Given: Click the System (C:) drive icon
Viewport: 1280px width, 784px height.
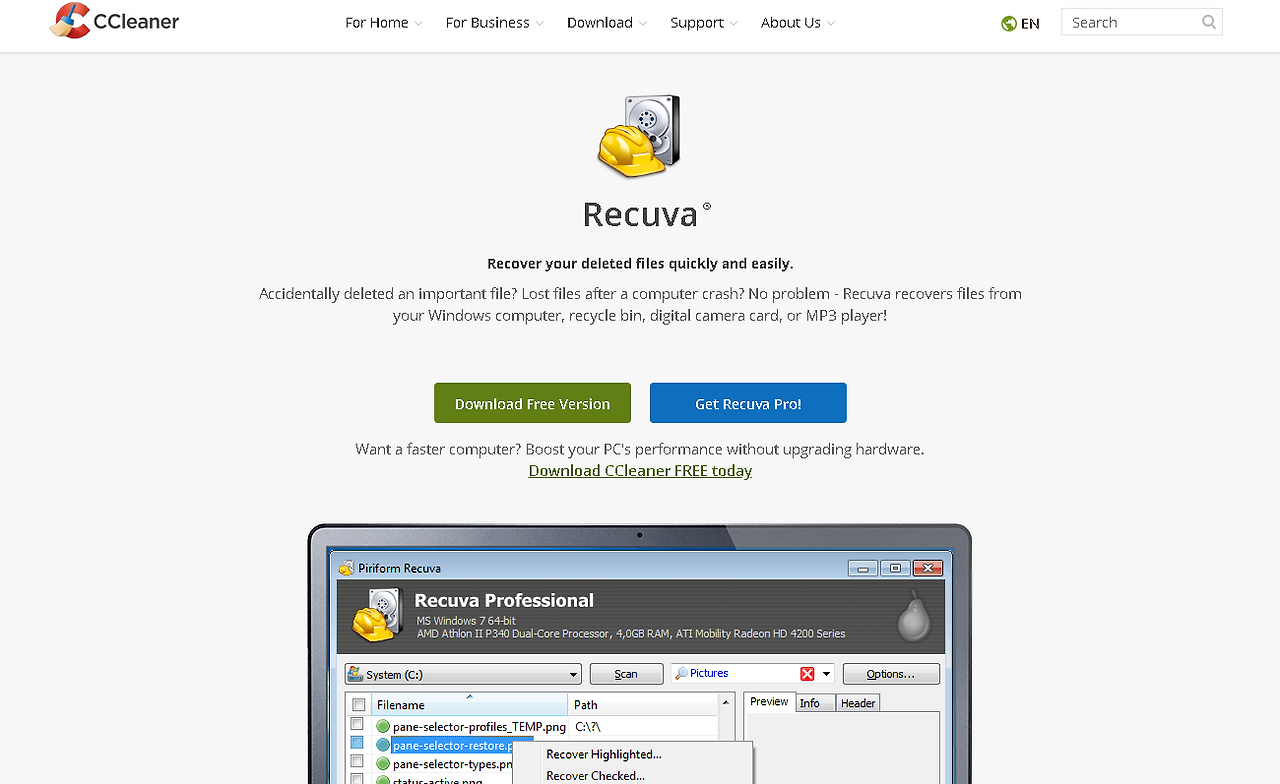Looking at the screenshot, I should tap(355, 674).
